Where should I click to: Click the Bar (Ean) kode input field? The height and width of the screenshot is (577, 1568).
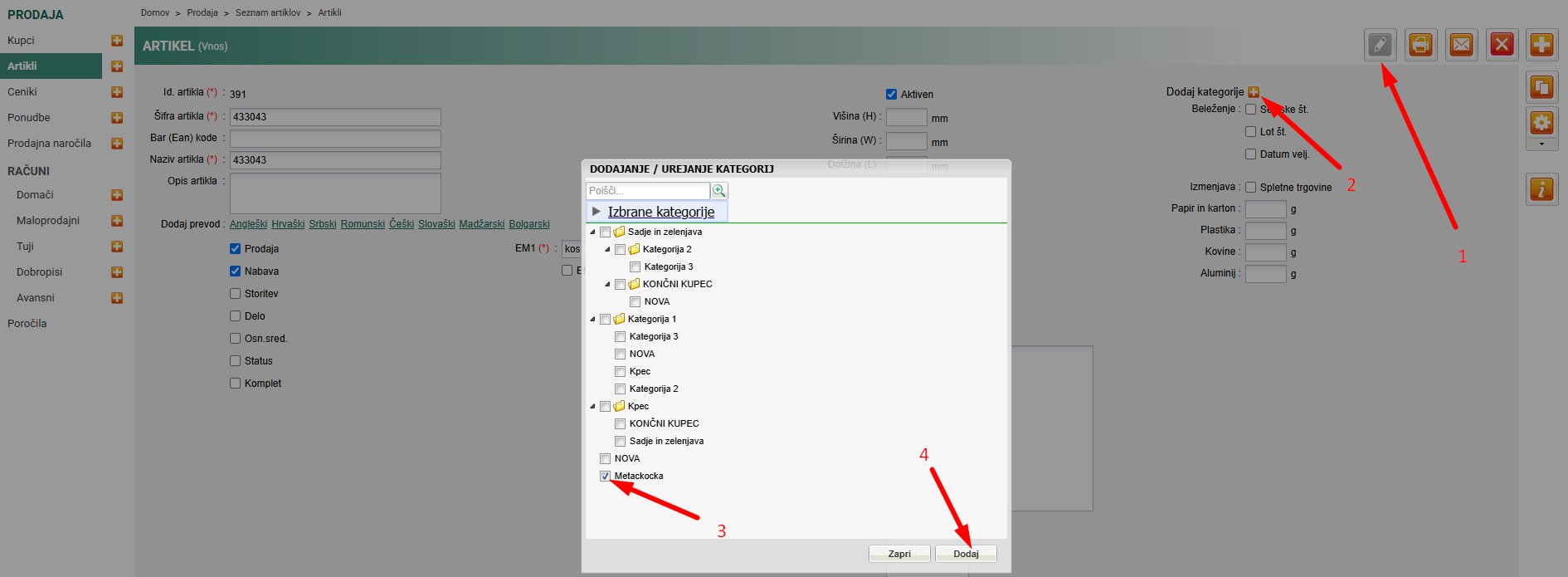(335, 139)
